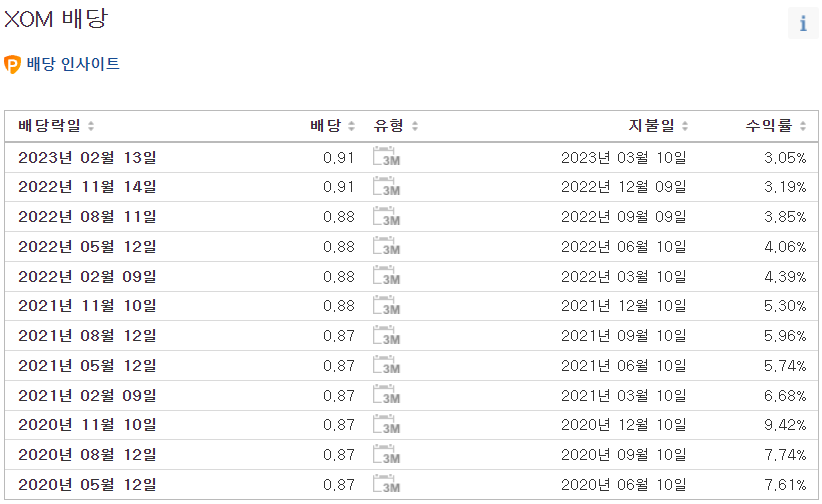This screenshot has height=504, width=822.
Task: Select the ex-dividend date 2023년 02월 13일
Action: pos(87,157)
